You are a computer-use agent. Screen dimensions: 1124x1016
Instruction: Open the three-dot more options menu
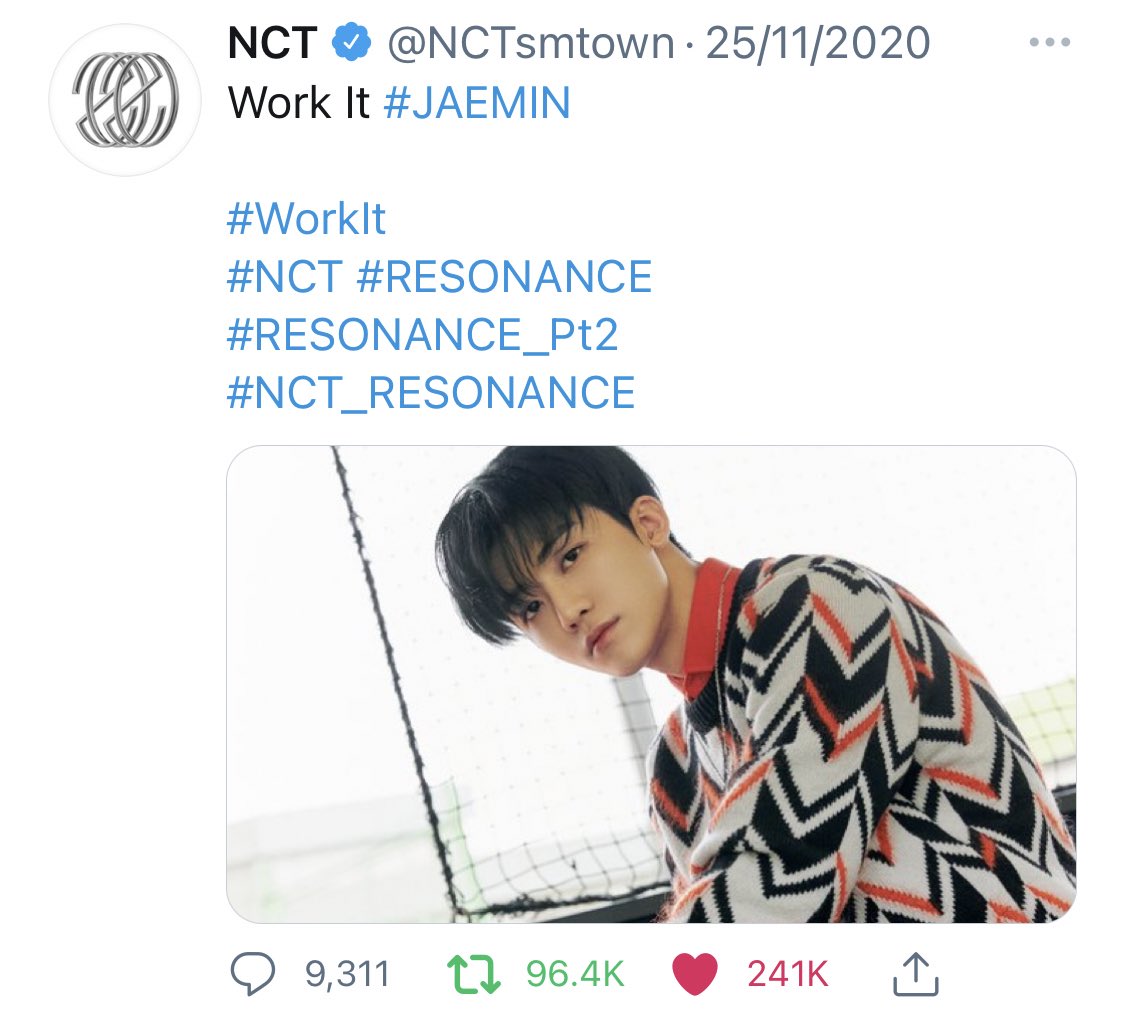(x=1049, y=43)
